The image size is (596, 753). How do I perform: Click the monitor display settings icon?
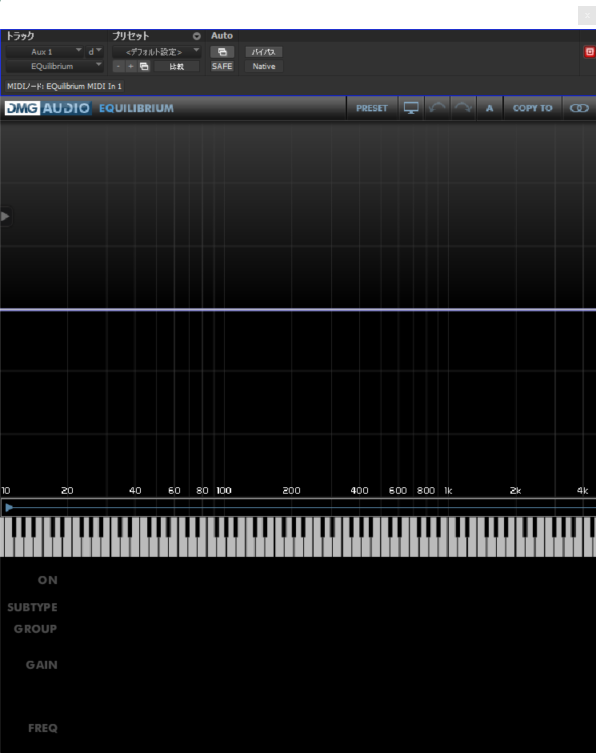pyautogui.click(x=411, y=109)
